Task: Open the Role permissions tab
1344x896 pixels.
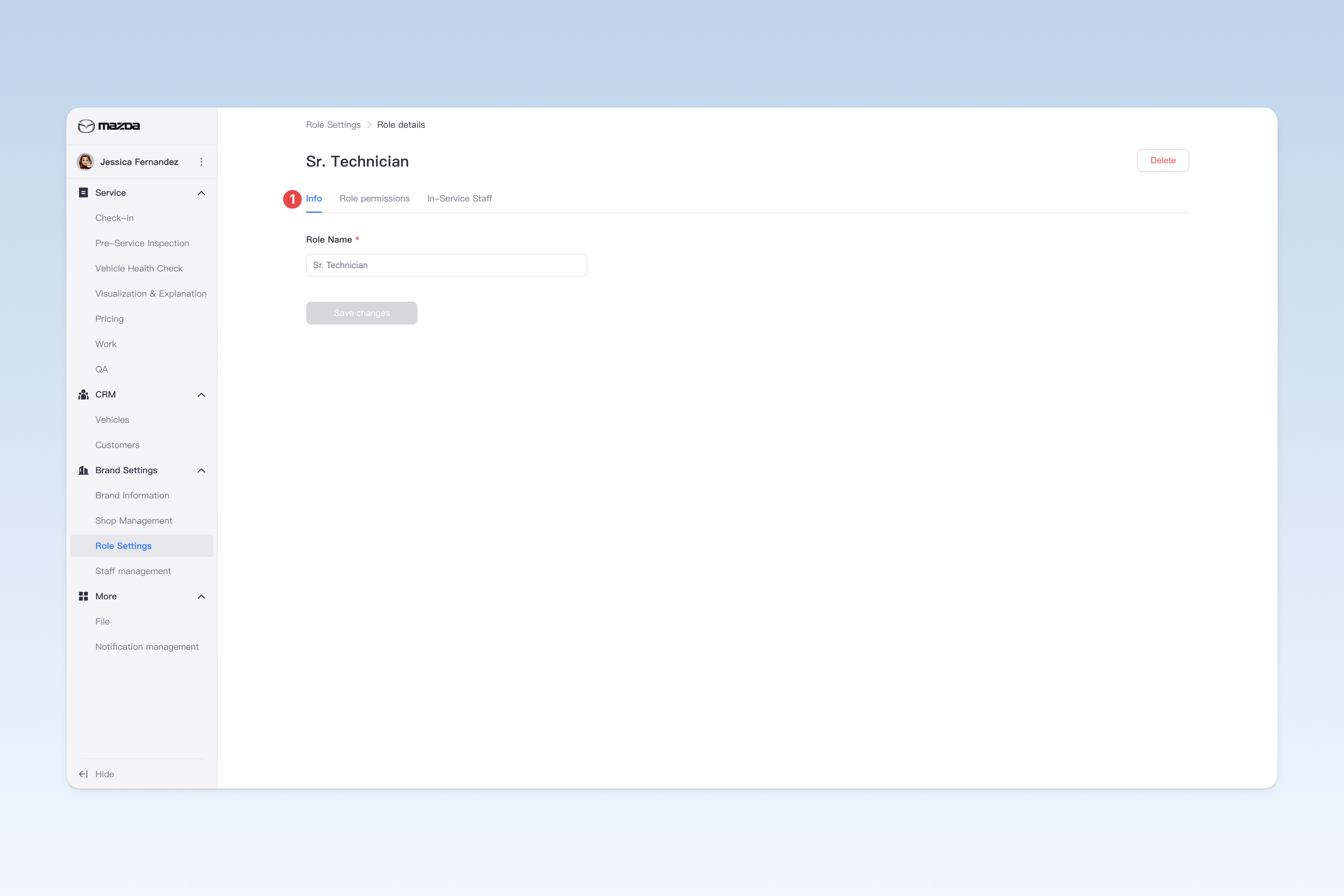Action: (x=375, y=198)
